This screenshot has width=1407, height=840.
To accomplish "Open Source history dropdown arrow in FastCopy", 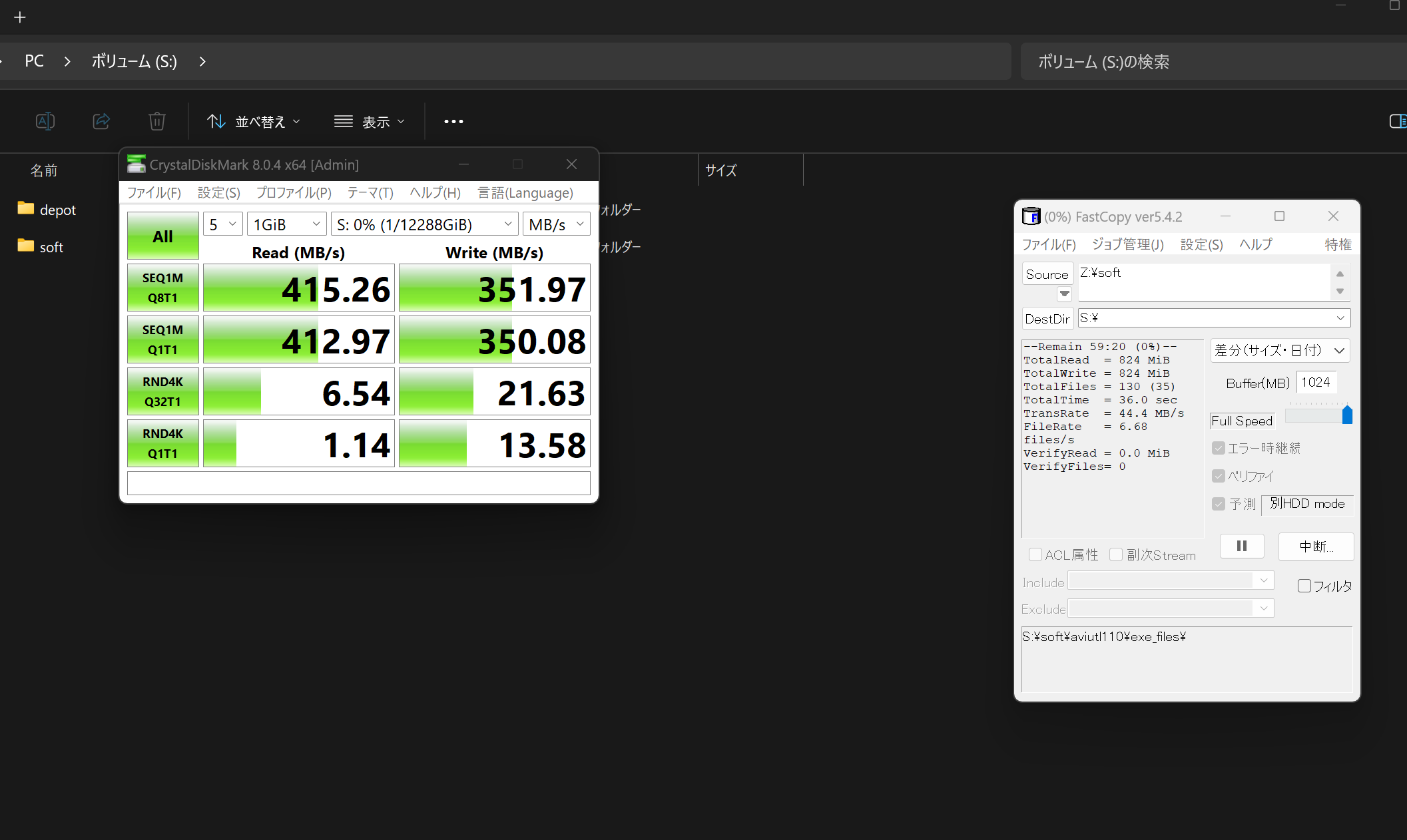I will click(1064, 294).
